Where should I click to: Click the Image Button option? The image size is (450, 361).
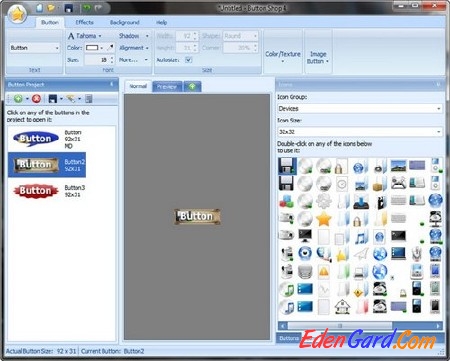click(x=318, y=57)
